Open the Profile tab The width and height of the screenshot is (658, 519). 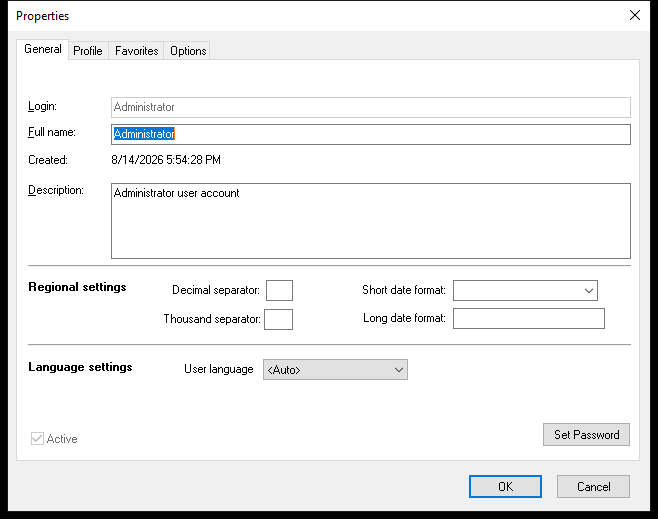pyautogui.click(x=88, y=51)
